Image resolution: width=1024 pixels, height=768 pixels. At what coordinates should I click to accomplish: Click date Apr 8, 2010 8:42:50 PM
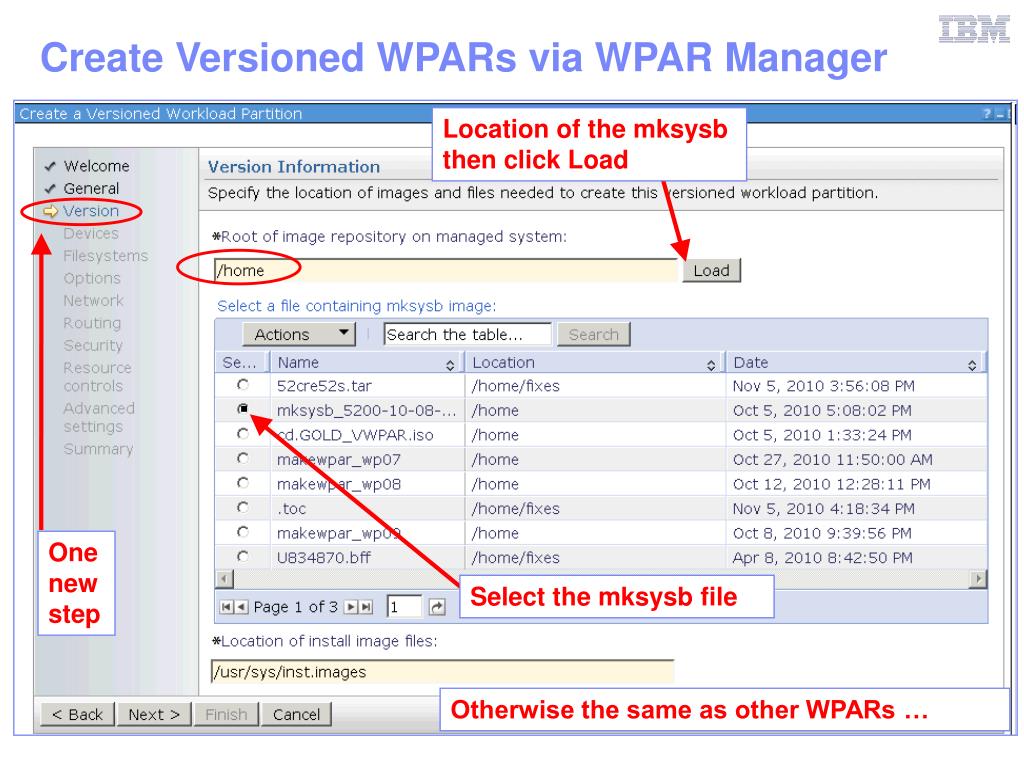pyautogui.click(x=822, y=558)
